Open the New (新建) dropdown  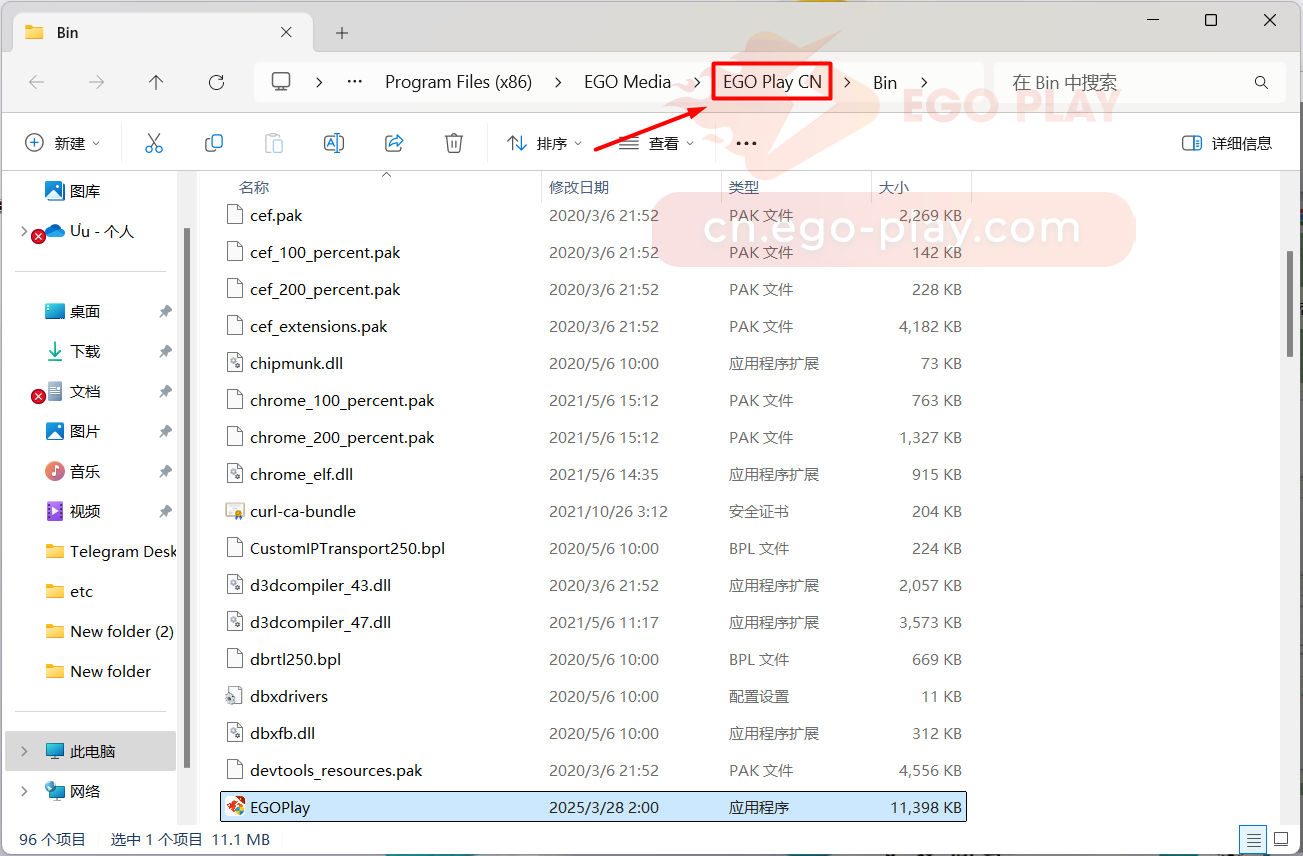[63, 143]
